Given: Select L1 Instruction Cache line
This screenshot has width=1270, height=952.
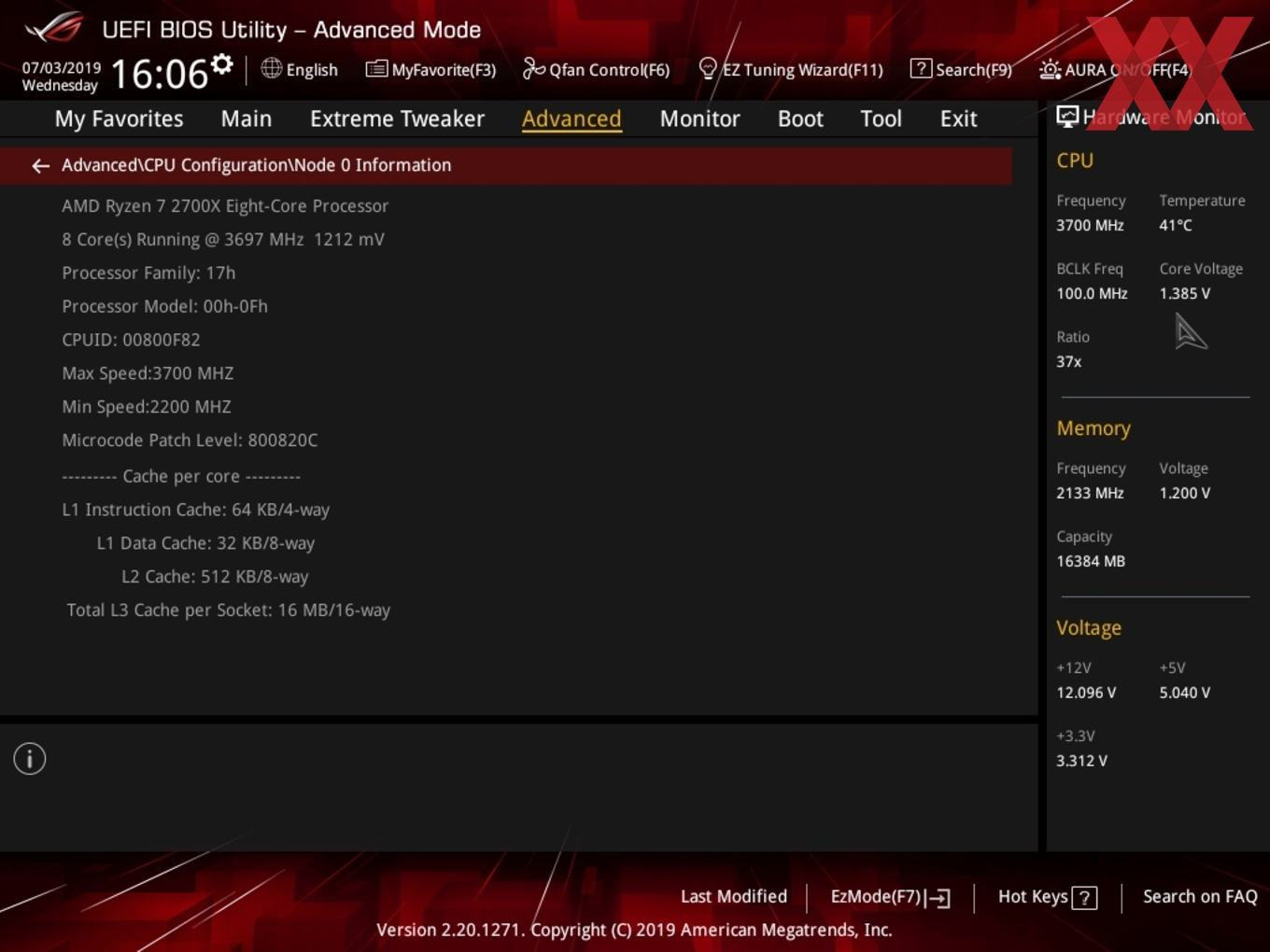Looking at the screenshot, I should click(196, 510).
